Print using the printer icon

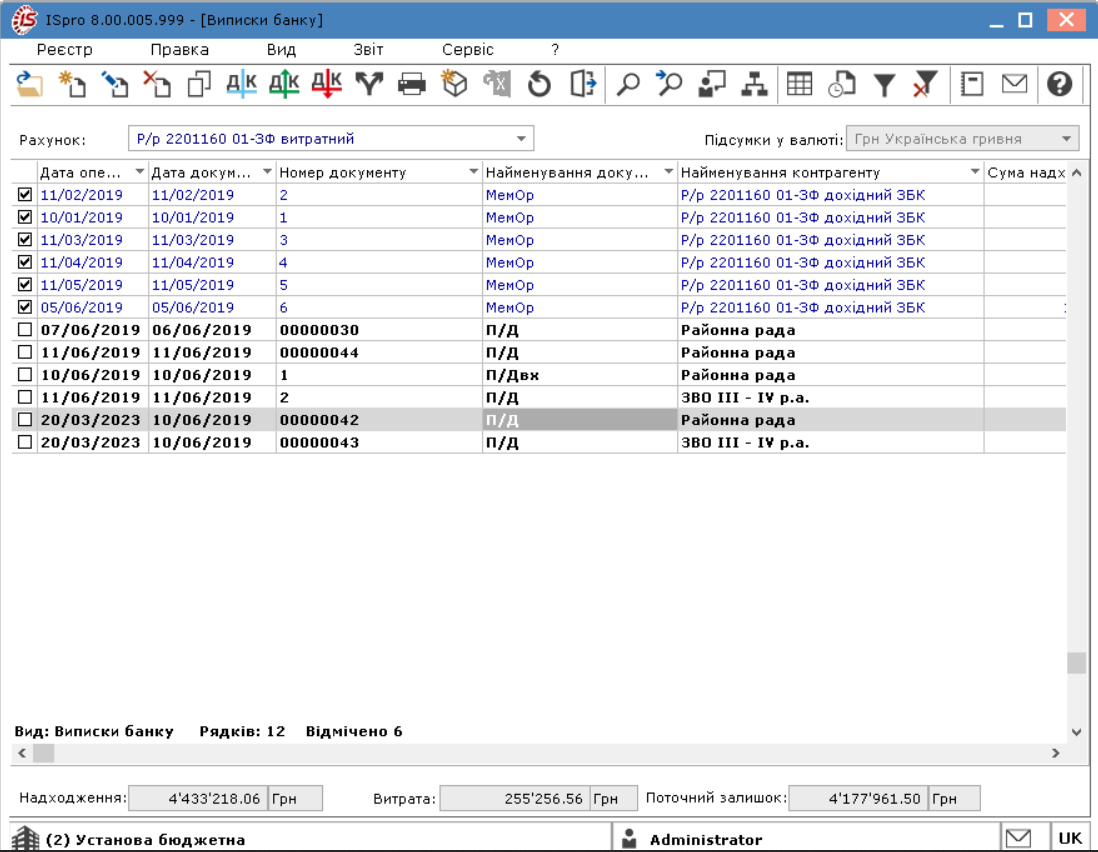coord(412,84)
